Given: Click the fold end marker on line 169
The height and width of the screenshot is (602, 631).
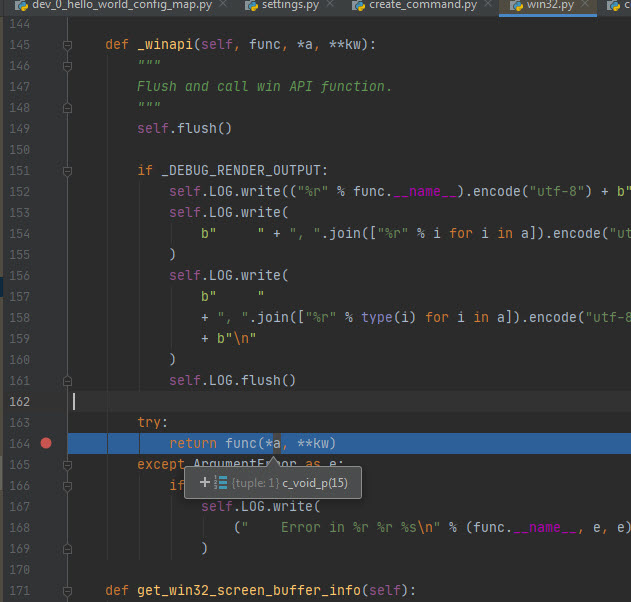Looking at the screenshot, I should pos(68,549).
